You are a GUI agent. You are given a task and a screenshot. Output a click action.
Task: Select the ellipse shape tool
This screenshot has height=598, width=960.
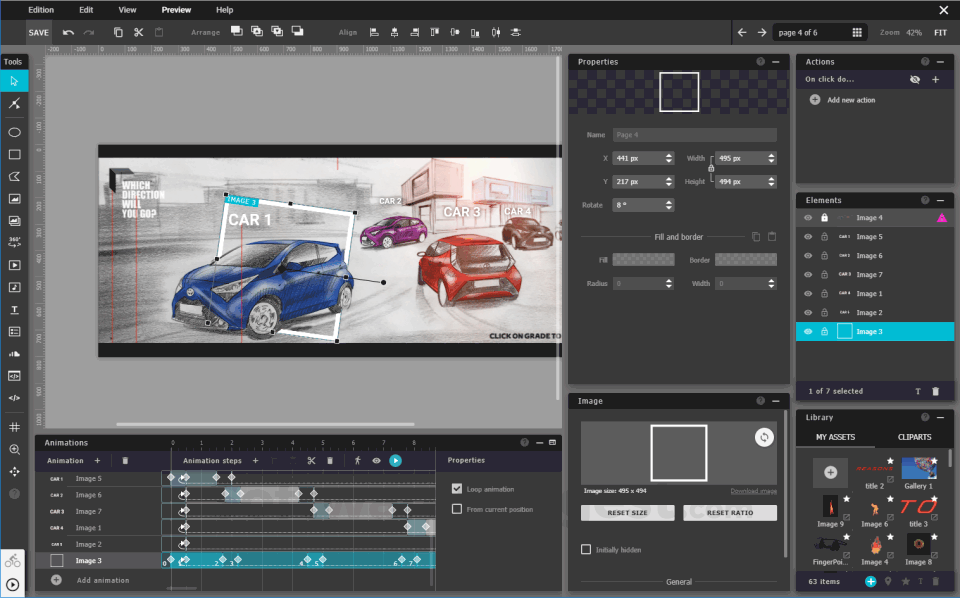point(15,132)
